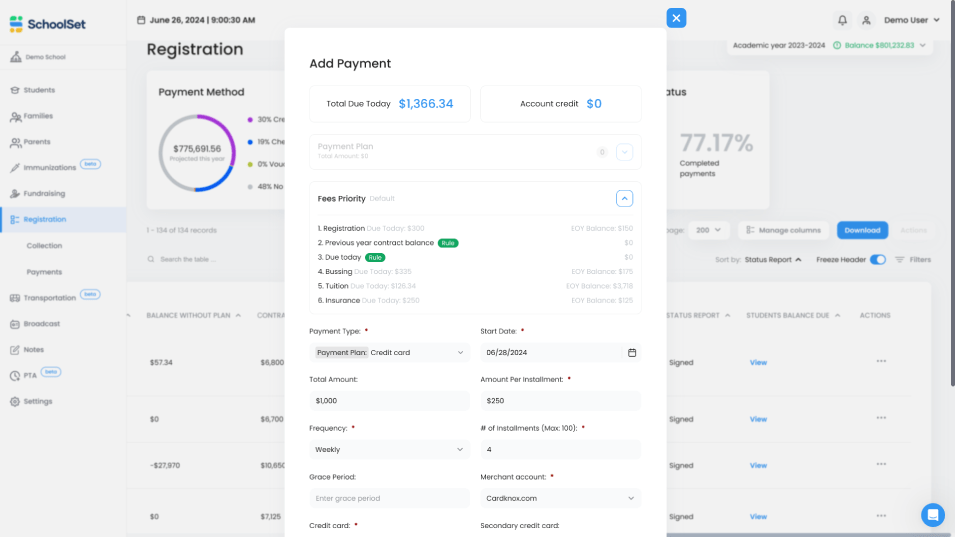
Task: Open the Merchant account dropdown
Action: pos(560,498)
